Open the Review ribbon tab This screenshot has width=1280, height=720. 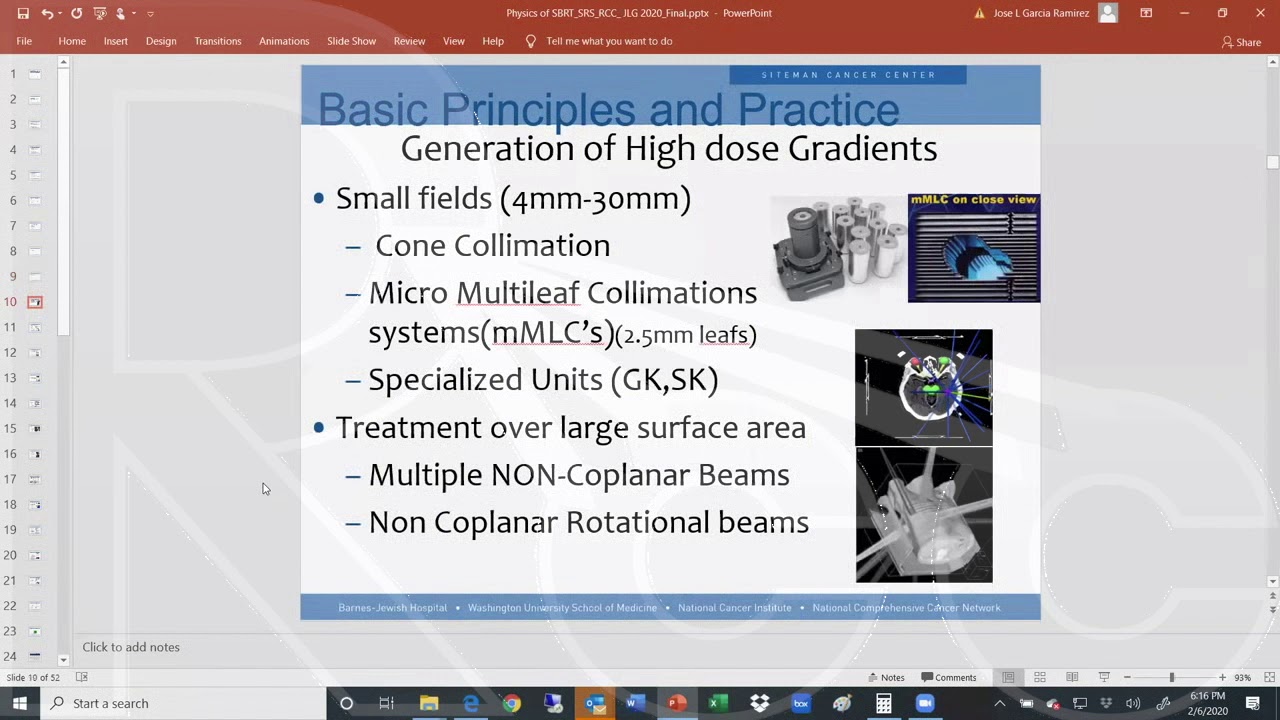(409, 41)
